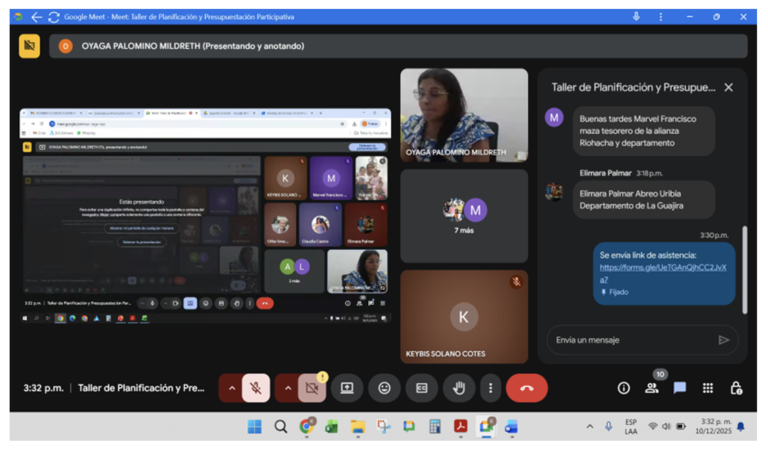Open the emoji reactions button
The width and height of the screenshot is (768, 449).
click(x=384, y=388)
